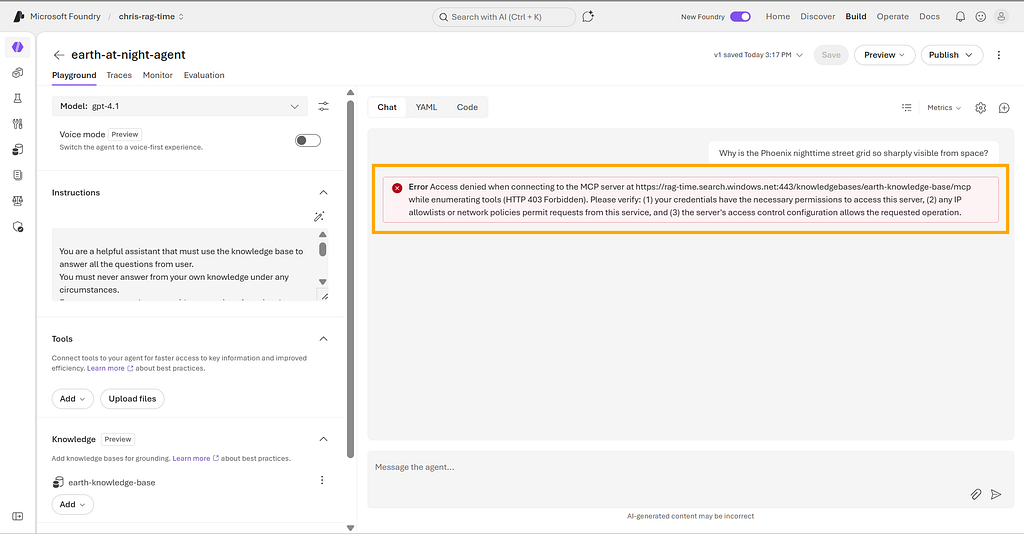The height and width of the screenshot is (534, 1024).
Task: Expand the sidebar with bottom panel icon
Action: coord(18,516)
